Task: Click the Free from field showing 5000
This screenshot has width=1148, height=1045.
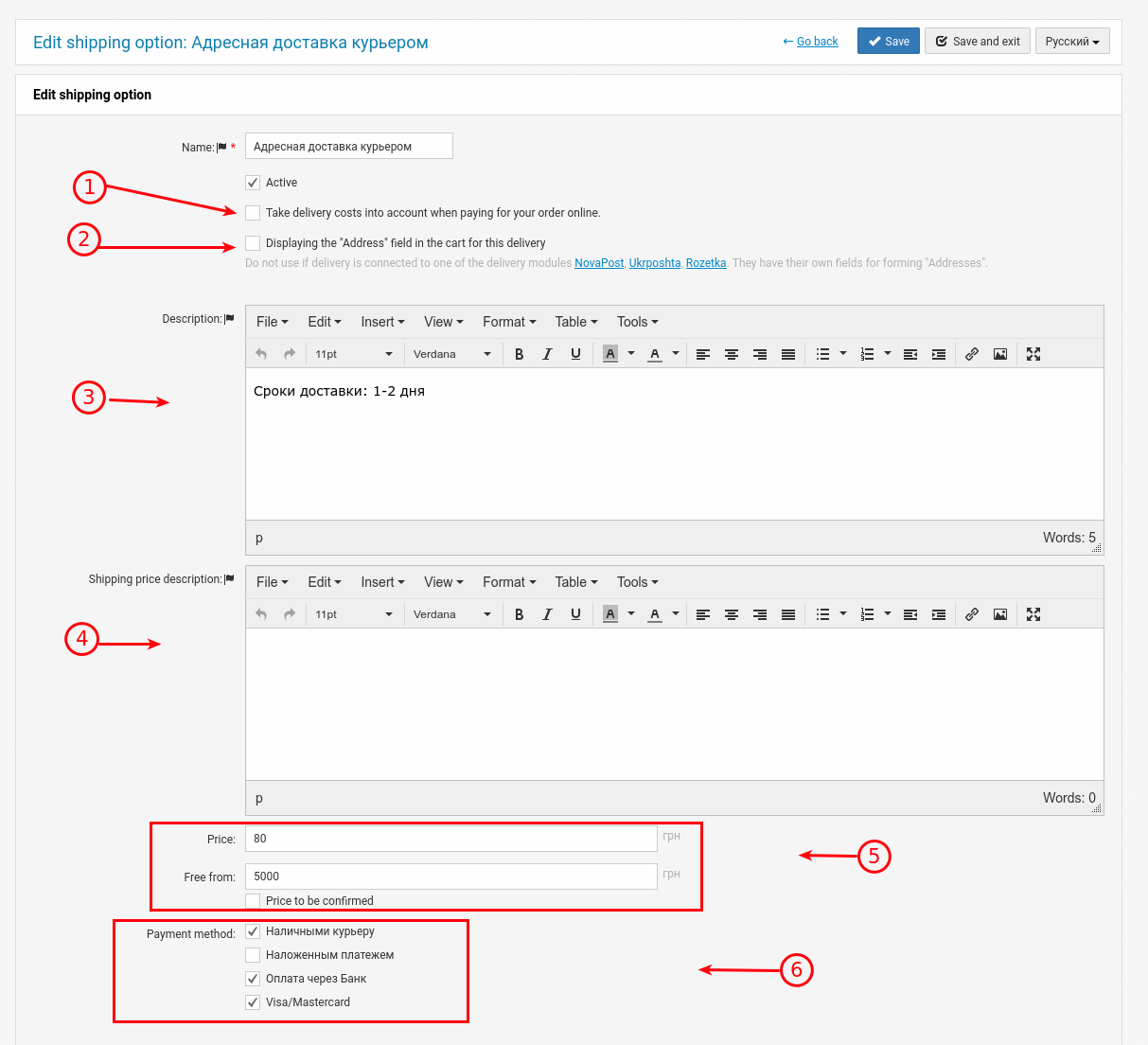Action: tap(451, 877)
